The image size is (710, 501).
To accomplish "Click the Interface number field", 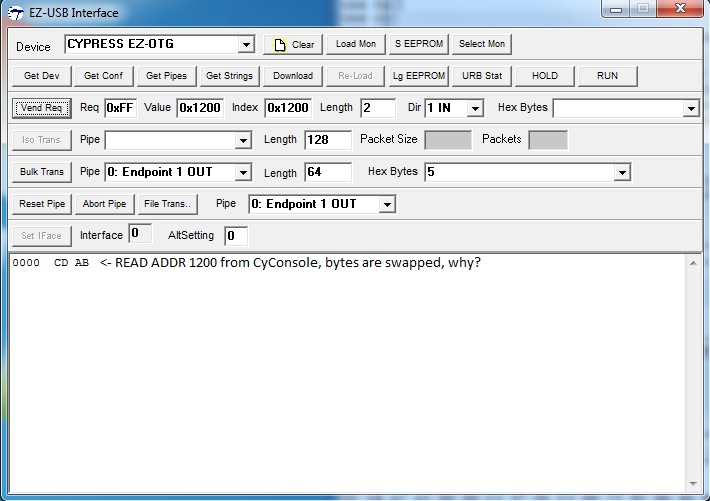I will (140, 234).
